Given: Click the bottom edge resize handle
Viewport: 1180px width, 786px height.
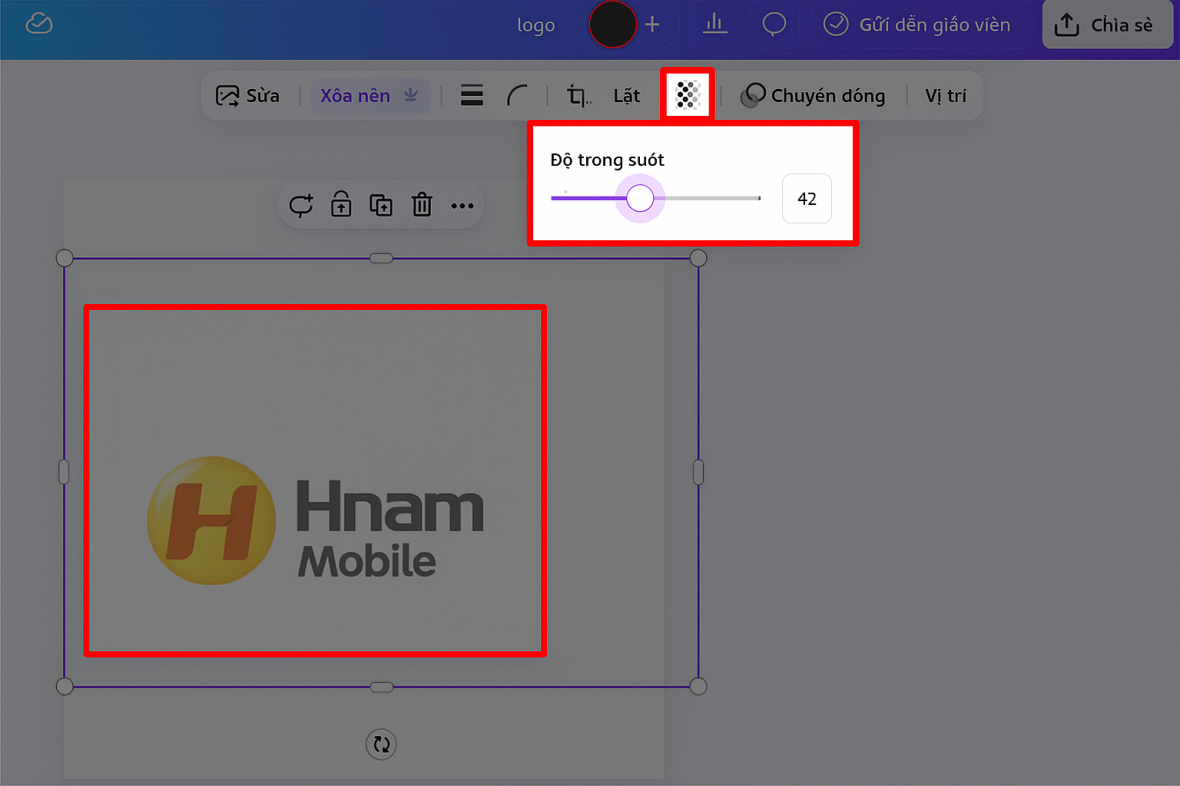Looking at the screenshot, I should tap(382, 687).
